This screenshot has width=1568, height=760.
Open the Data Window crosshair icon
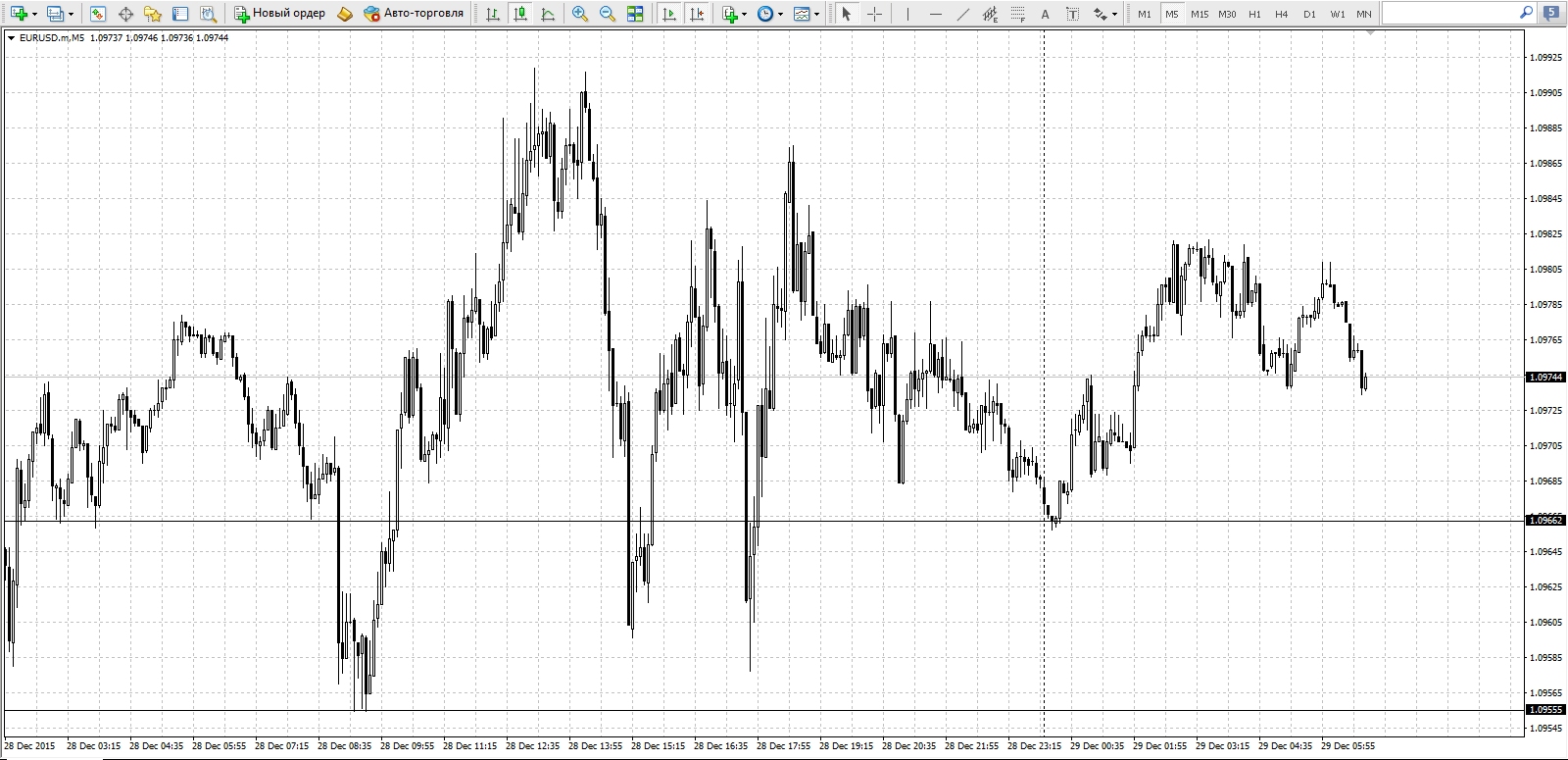pos(125,14)
